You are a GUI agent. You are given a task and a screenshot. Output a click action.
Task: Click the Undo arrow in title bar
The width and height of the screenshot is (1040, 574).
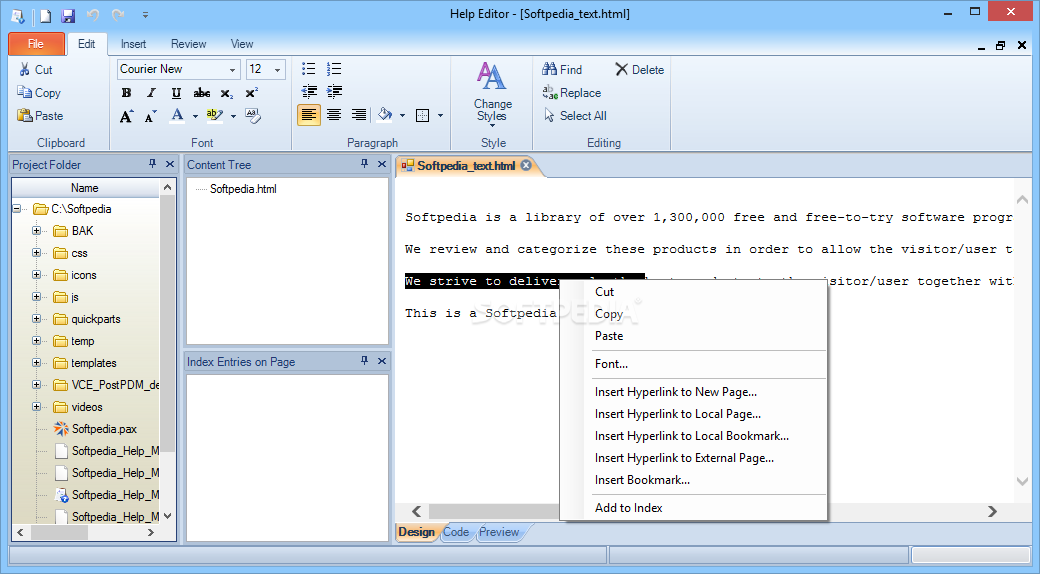(x=93, y=15)
